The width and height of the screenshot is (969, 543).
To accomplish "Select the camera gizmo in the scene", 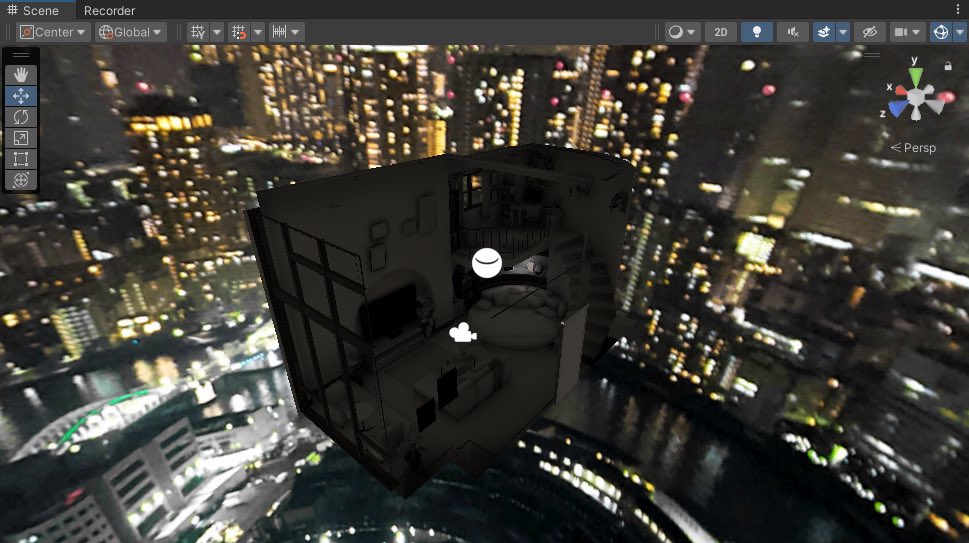I will pyautogui.click(x=462, y=333).
